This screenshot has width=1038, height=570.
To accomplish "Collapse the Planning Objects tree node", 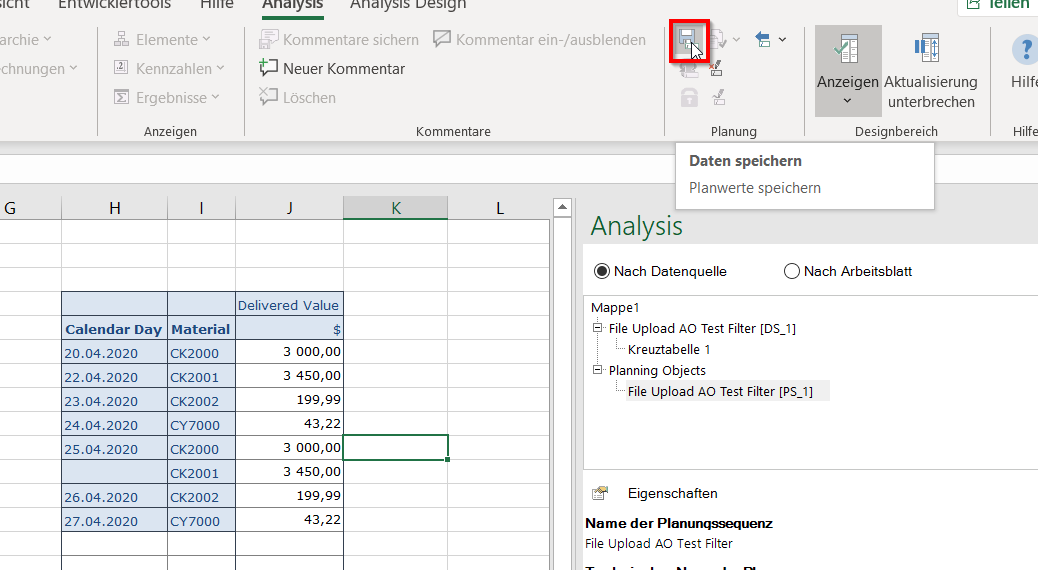I will tap(598, 370).
